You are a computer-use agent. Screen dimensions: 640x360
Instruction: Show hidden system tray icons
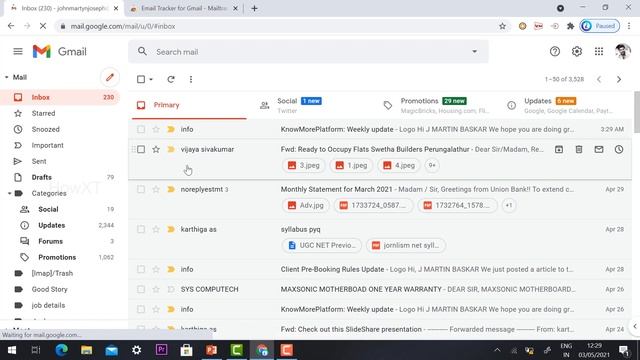(497, 350)
